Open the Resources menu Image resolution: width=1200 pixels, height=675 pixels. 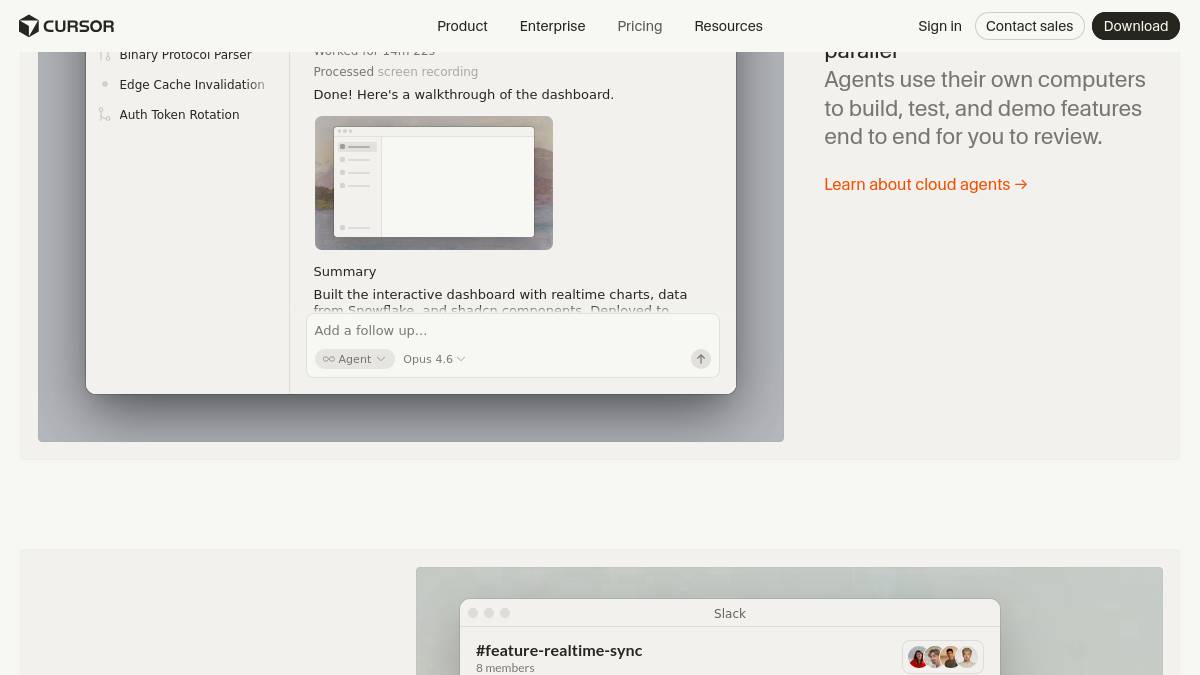pyautogui.click(x=728, y=26)
